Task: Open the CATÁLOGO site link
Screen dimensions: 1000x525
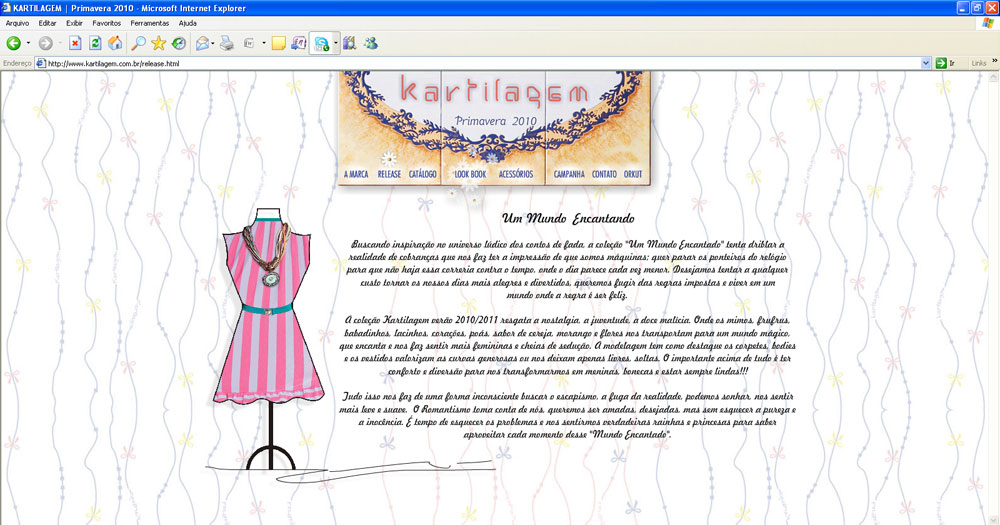Action: tap(422, 174)
